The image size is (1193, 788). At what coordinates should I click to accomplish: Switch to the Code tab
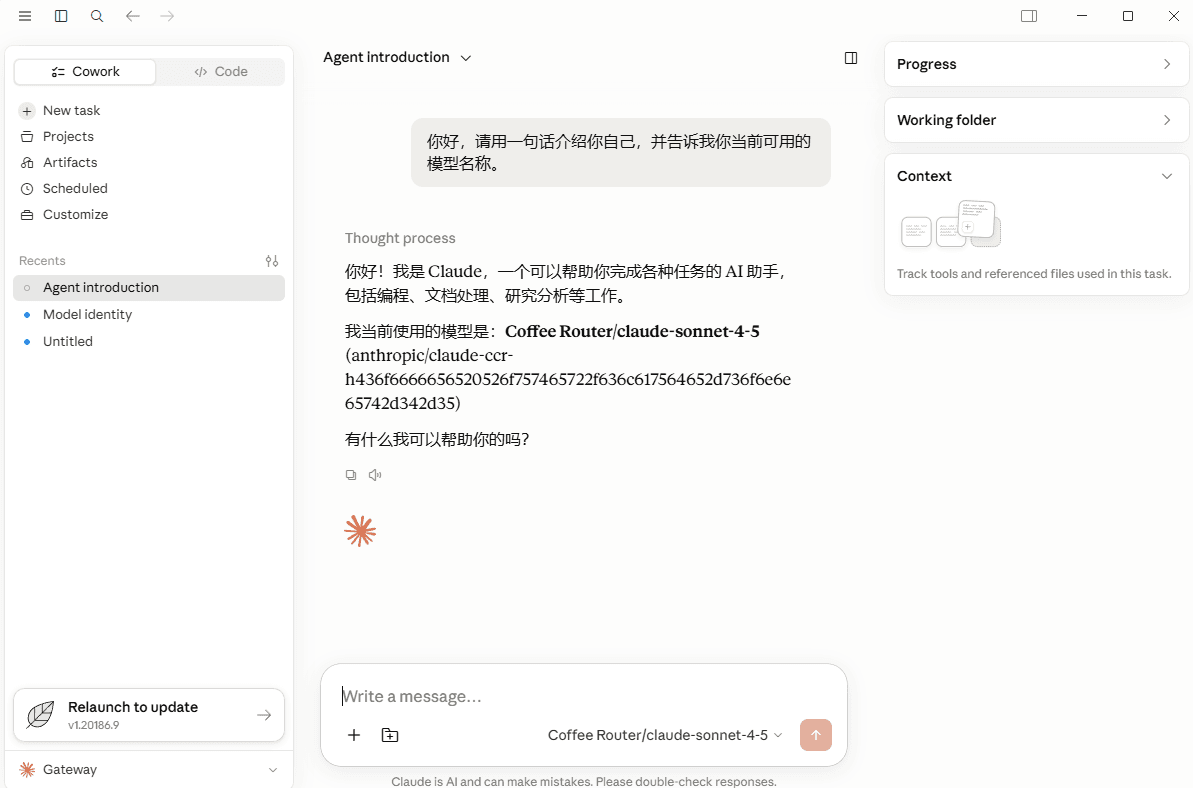point(221,71)
